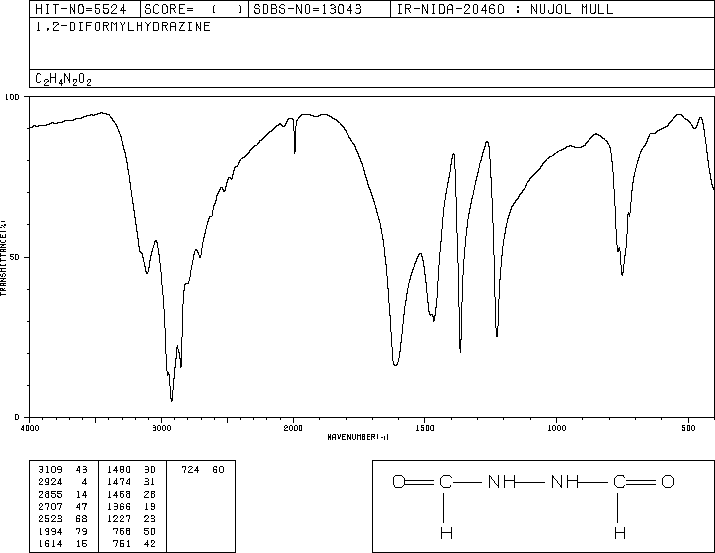Select peak table entry 2523

point(50,519)
